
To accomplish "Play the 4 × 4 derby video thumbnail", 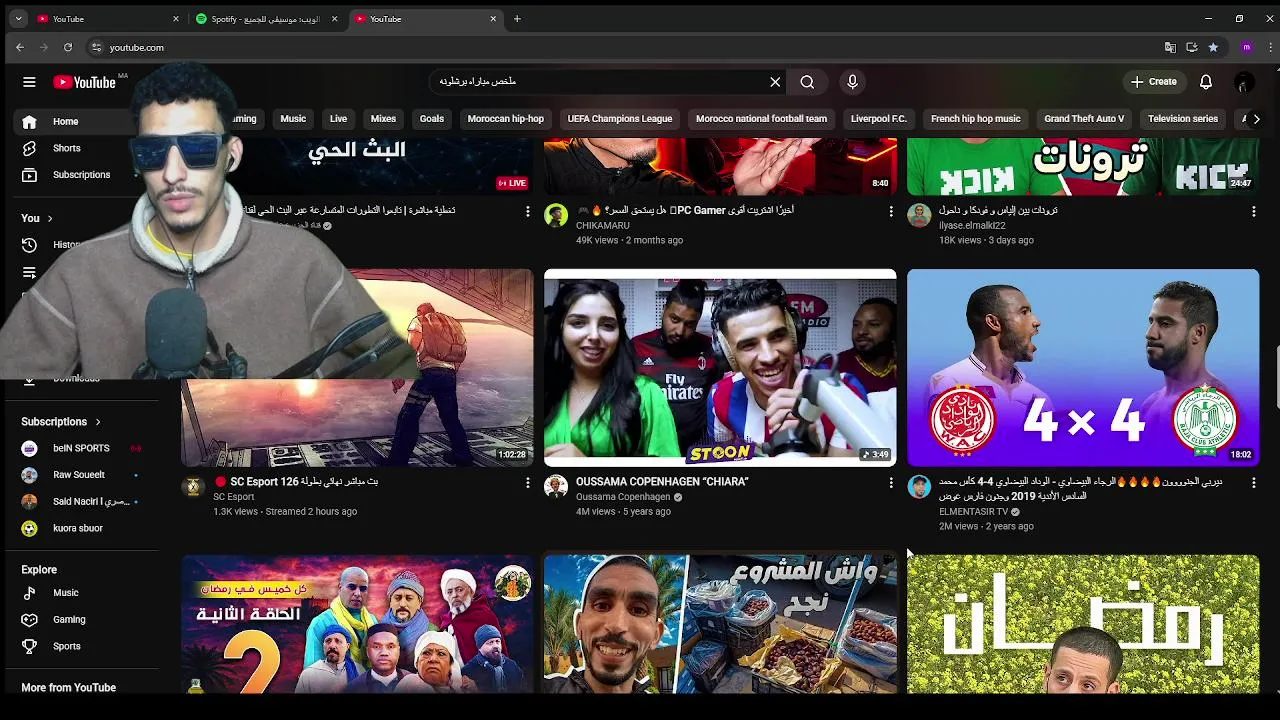I will tap(1083, 367).
